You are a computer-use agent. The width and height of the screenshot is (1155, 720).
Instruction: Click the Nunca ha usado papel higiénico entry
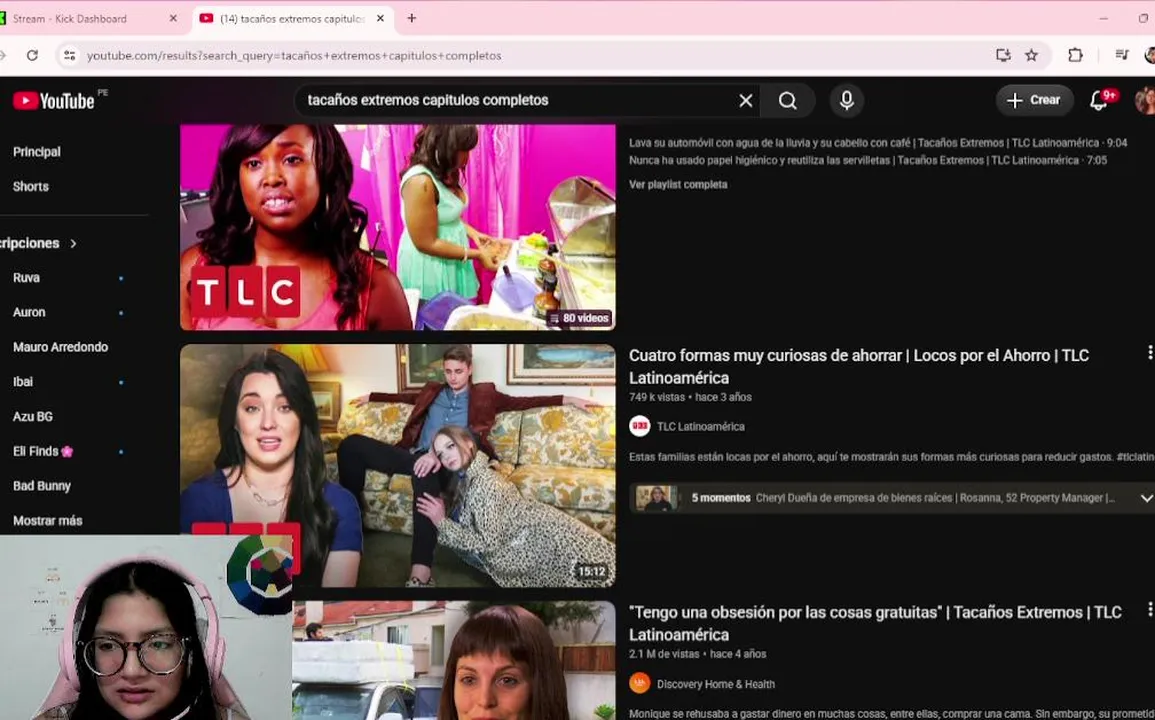pyautogui.click(x=868, y=160)
